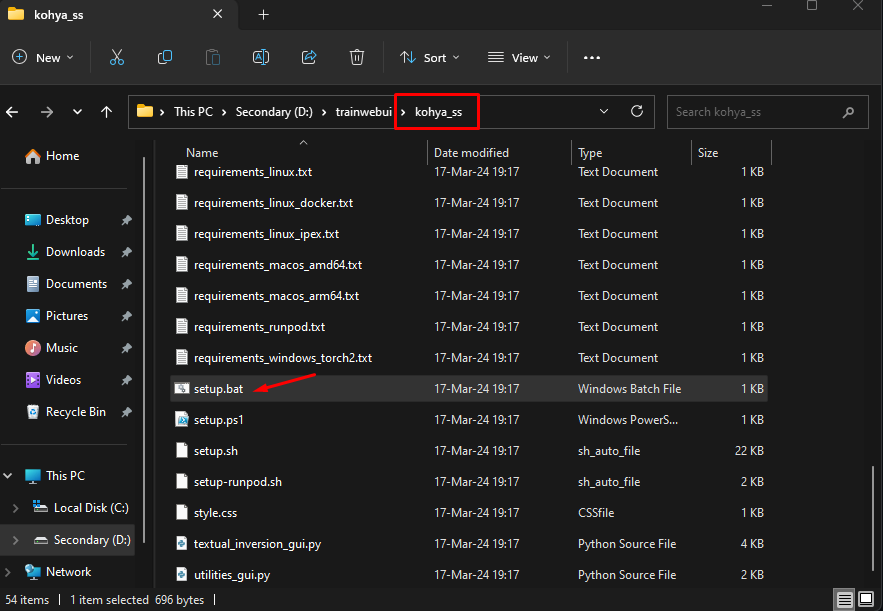This screenshot has height=611, width=883.
Task: Open the See more ellipsis menu
Action: [x=591, y=58]
